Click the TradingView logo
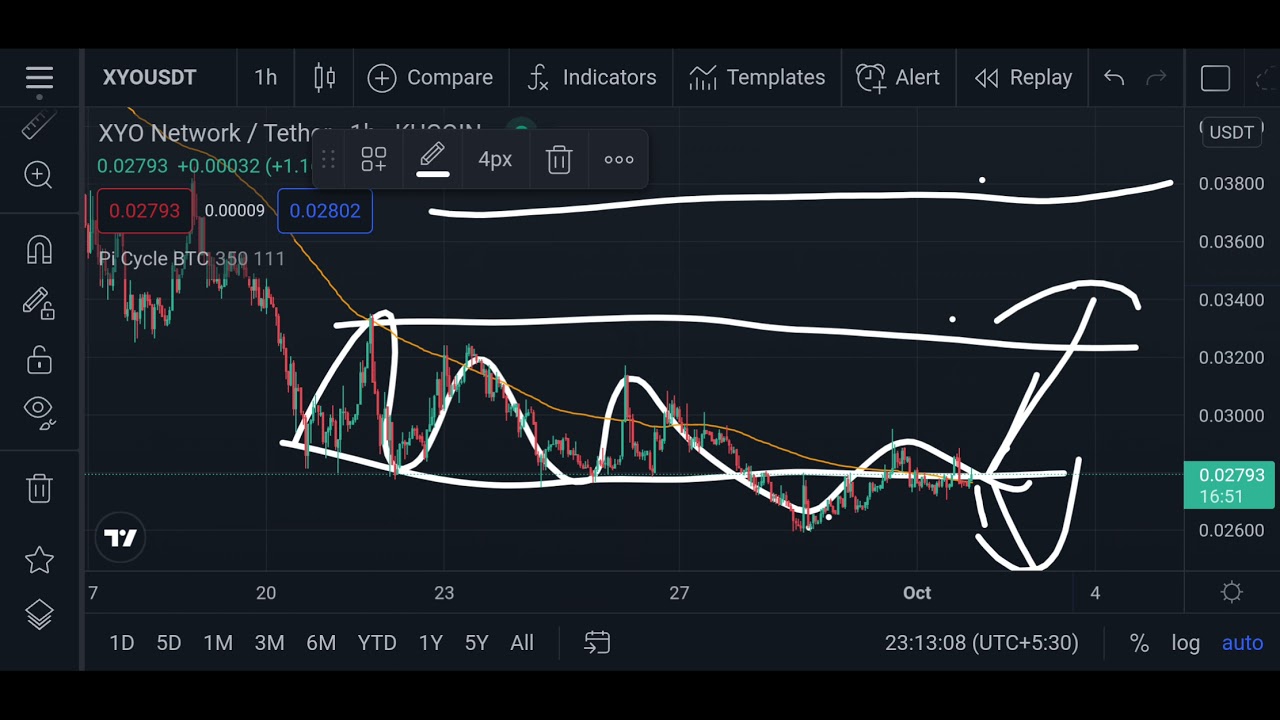This screenshot has height=720, width=1280. (120, 538)
